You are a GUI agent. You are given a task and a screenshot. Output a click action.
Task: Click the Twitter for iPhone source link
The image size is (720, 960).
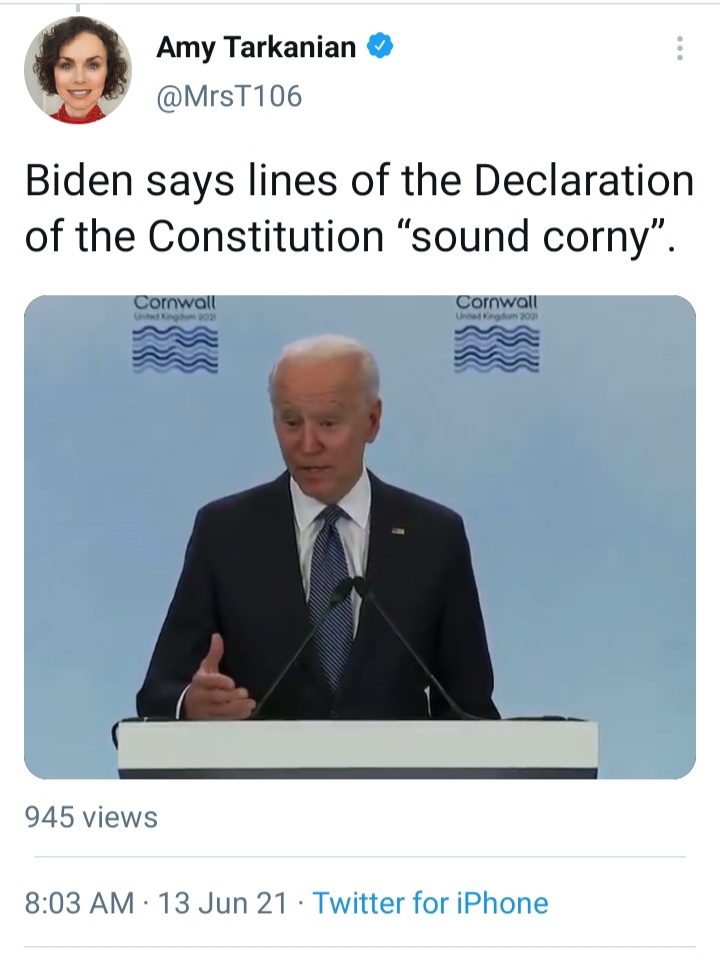pos(430,903)
